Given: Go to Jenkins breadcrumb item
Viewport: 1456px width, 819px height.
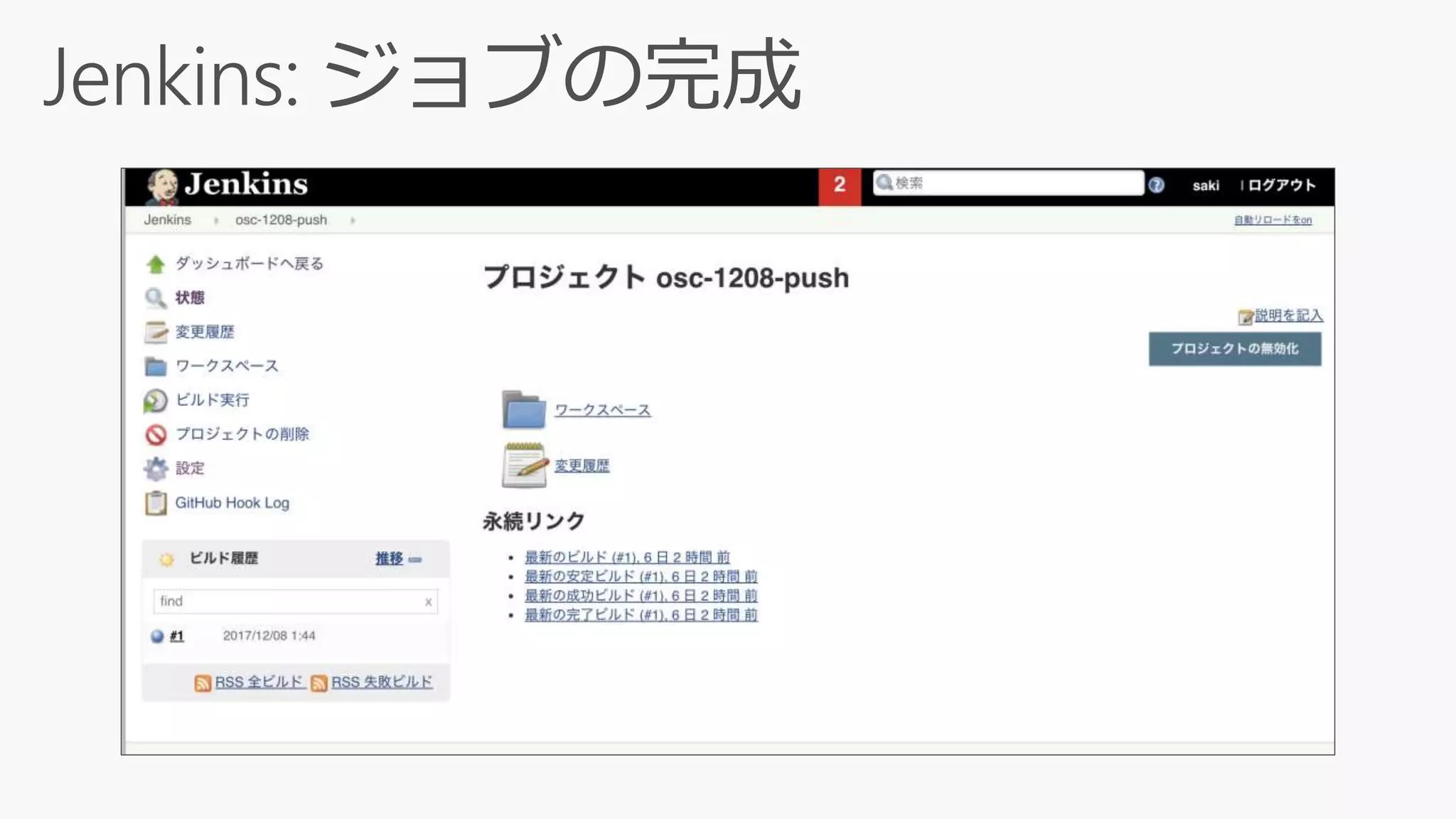Looking at the screenshot, I should [168, 220].
